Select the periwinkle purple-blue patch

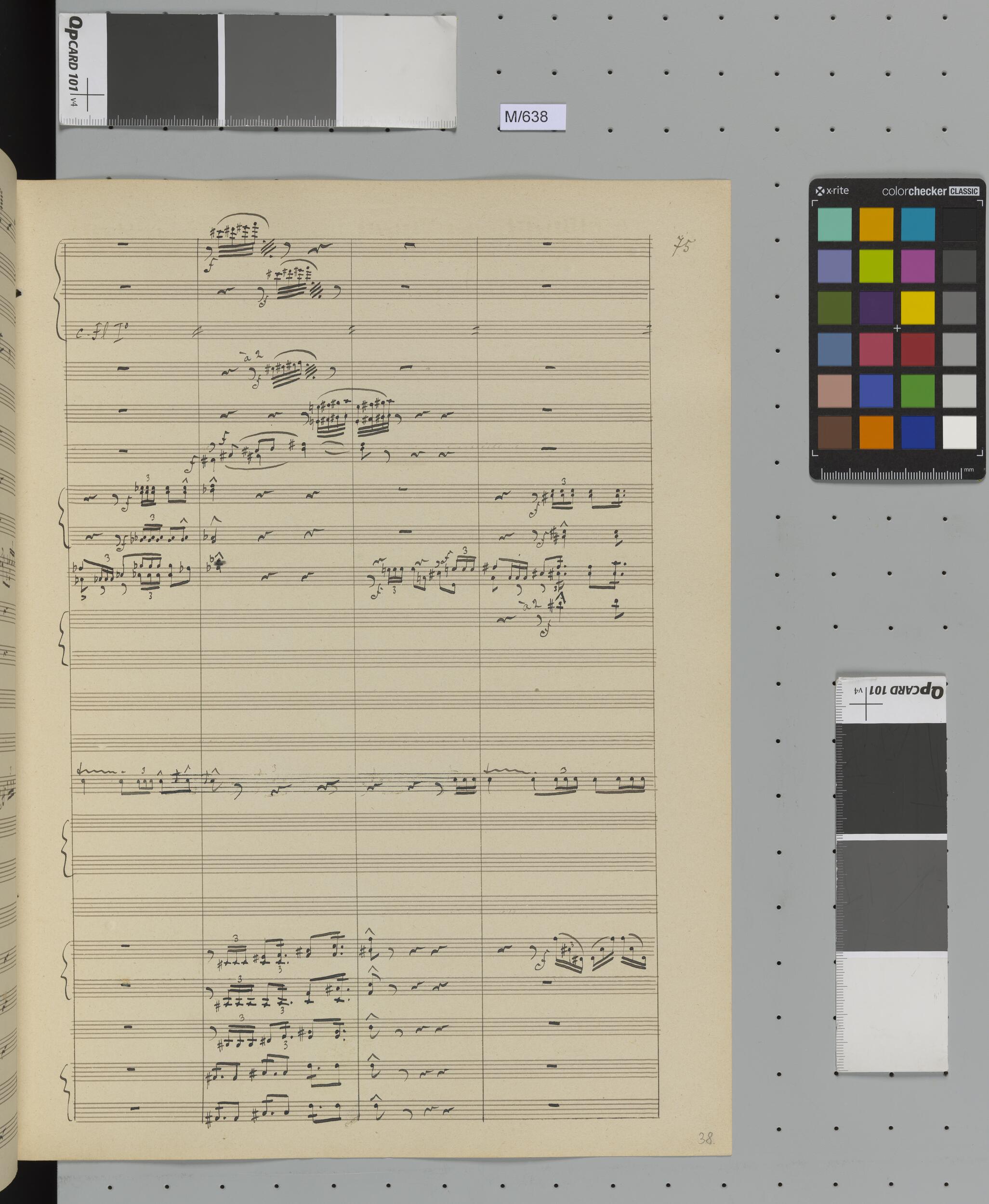pyautogui.click(x=834, y=266)
